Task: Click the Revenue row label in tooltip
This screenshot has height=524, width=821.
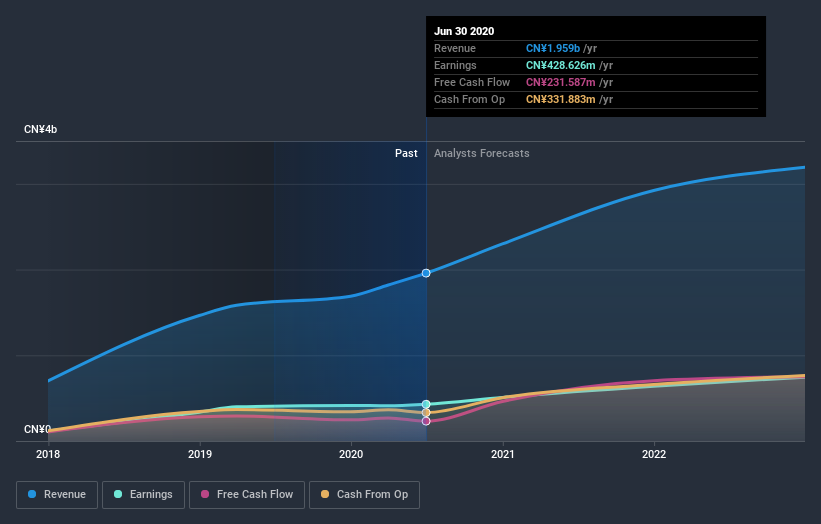Action: pyautogui.click(x=454, y=48)
